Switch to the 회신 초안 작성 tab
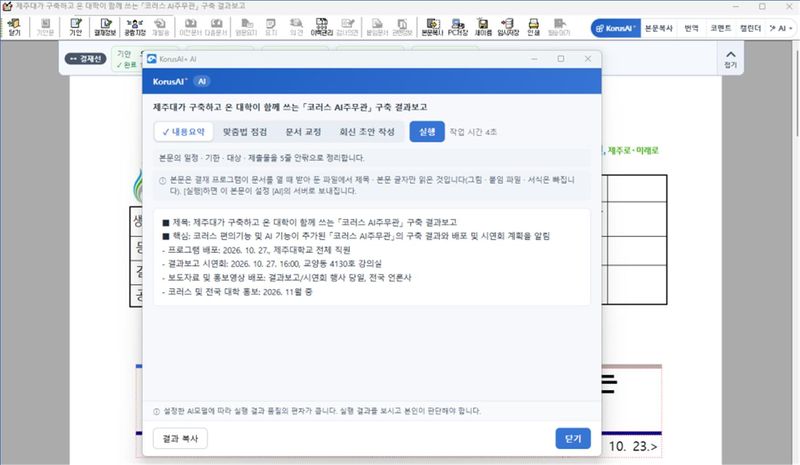Screen dimensions: 800x465 (367, 132)
